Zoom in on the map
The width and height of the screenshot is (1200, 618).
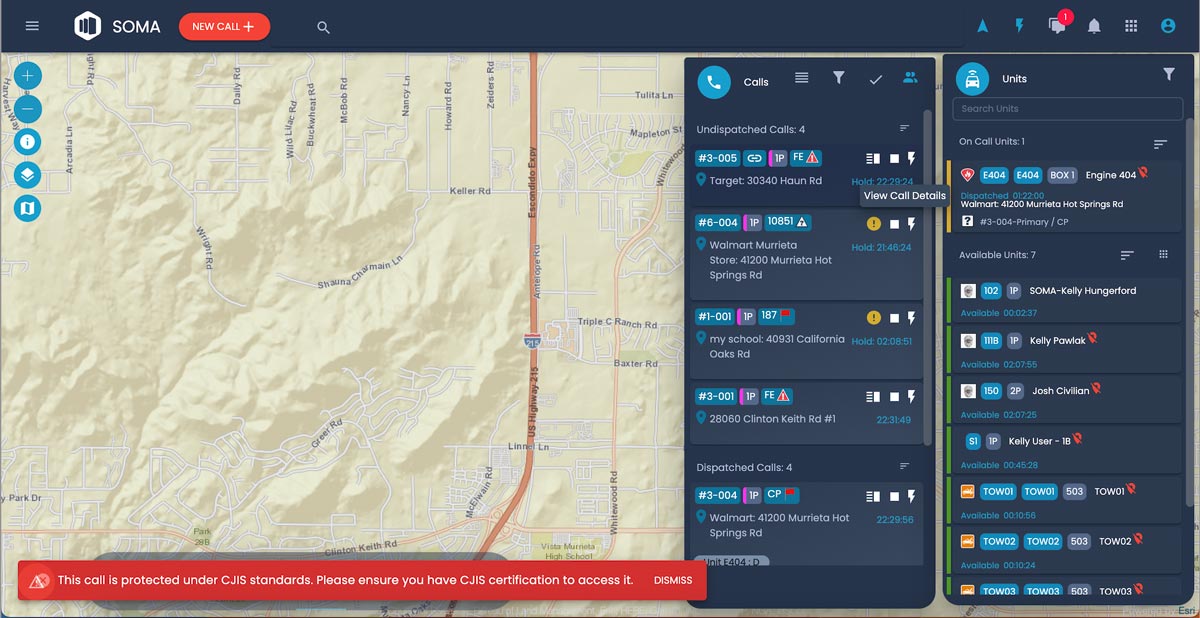[28, 75]
